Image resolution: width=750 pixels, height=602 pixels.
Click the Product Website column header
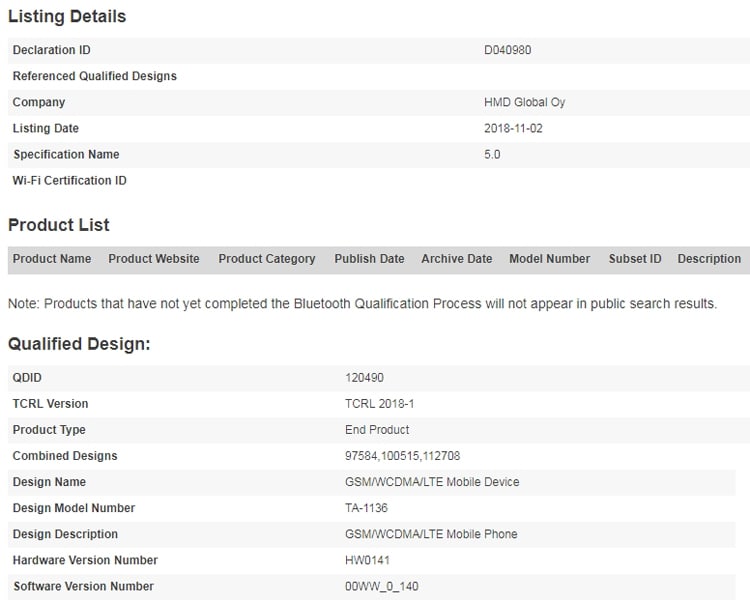tap(154, 259)
